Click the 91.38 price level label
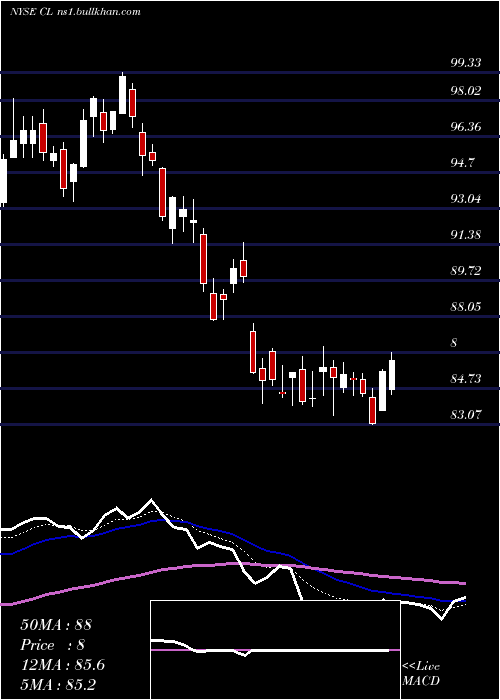This screenshot has width=500, height=700. pyautogui.click(x=466, y=235)
